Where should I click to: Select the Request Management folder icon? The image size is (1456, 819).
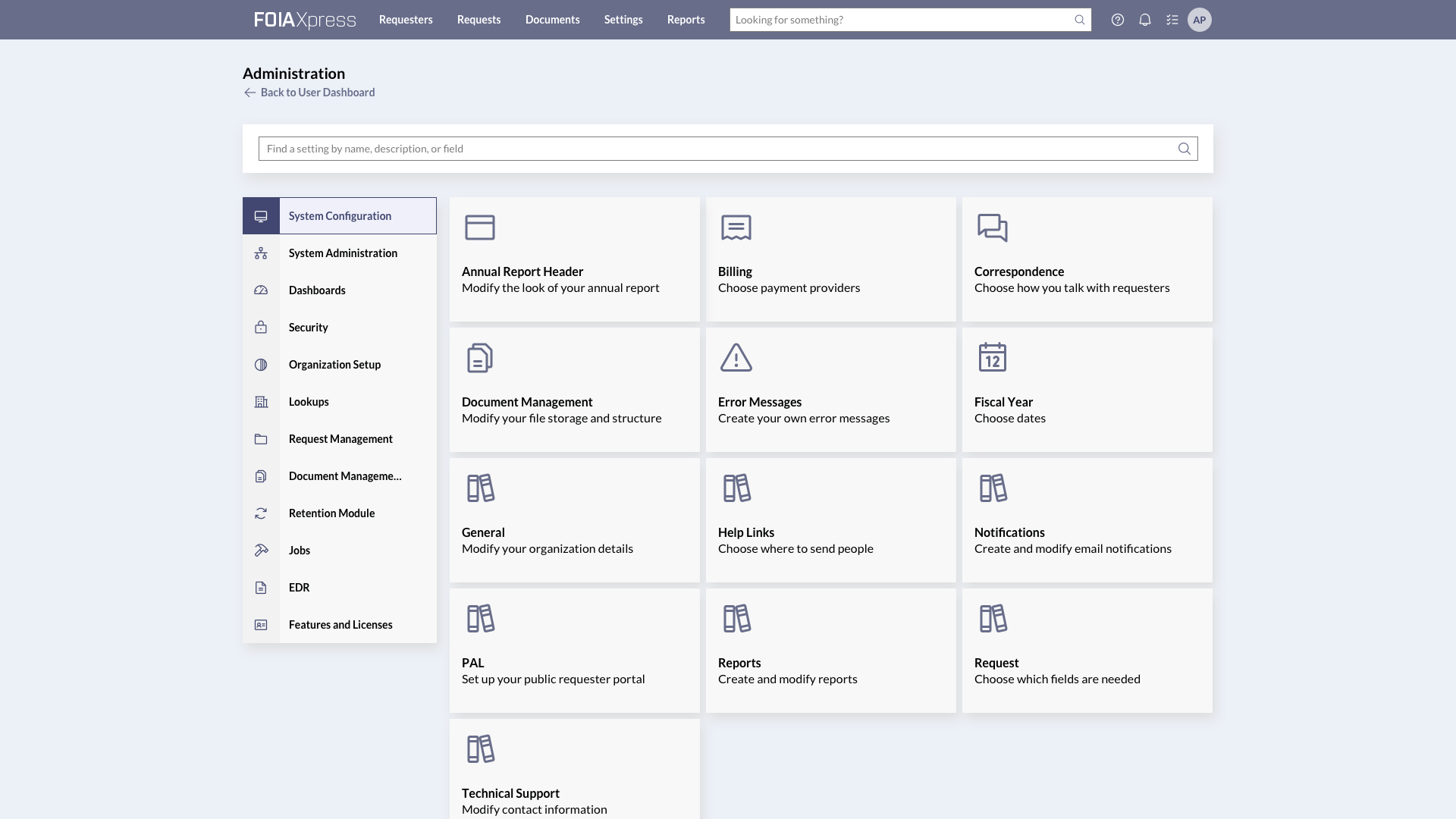click(x=261, y=438)
